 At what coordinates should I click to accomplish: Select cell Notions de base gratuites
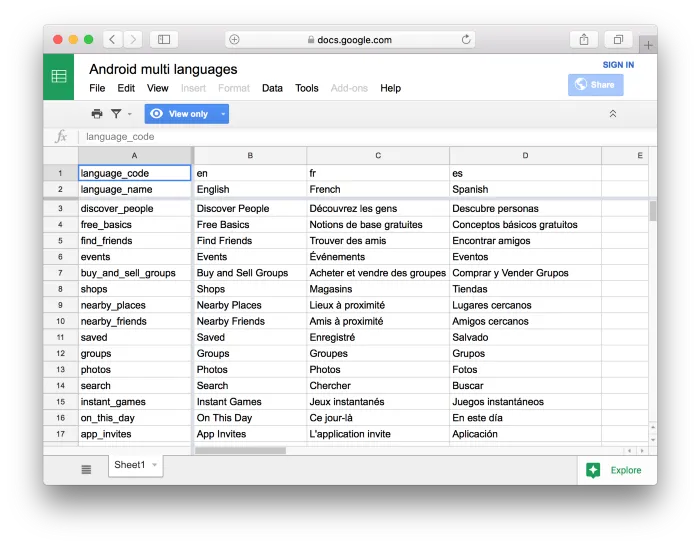(378, 225)
